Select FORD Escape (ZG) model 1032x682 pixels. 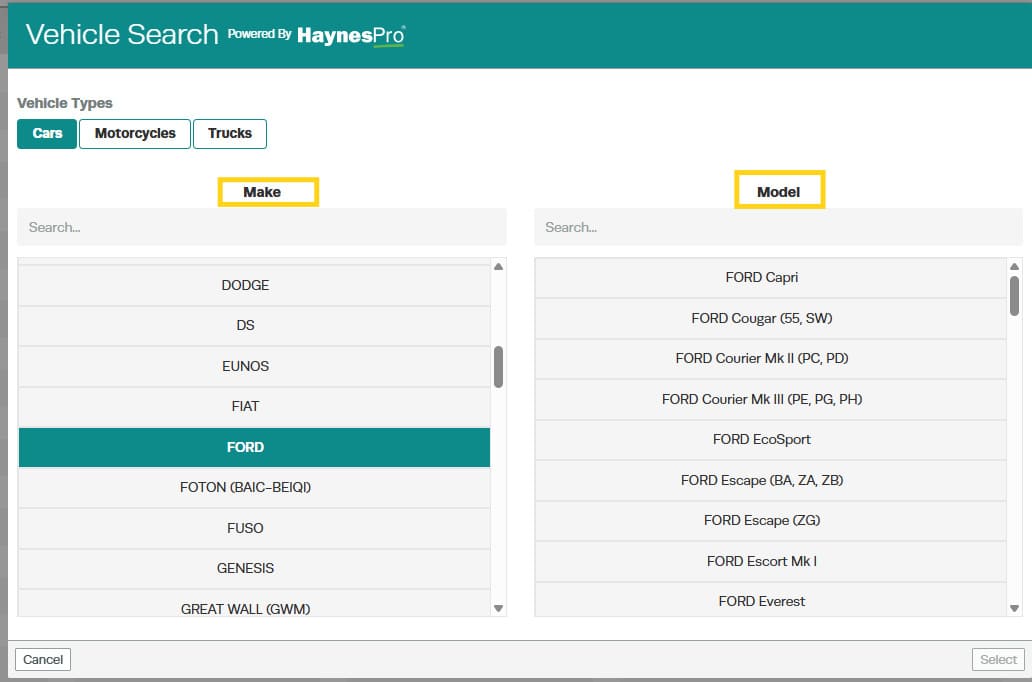(x=771, y=521)
